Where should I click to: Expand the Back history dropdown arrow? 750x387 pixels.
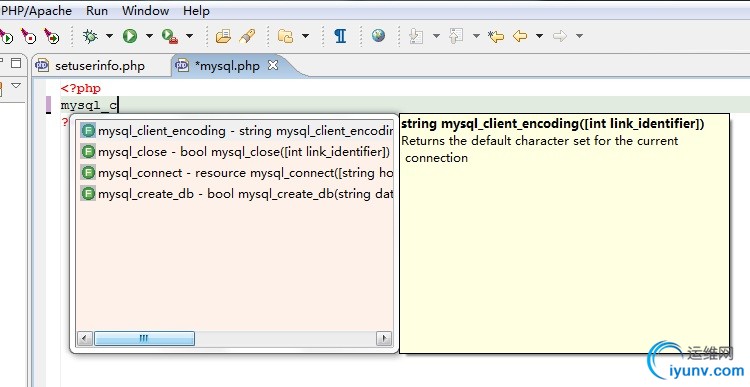(540, 36)
